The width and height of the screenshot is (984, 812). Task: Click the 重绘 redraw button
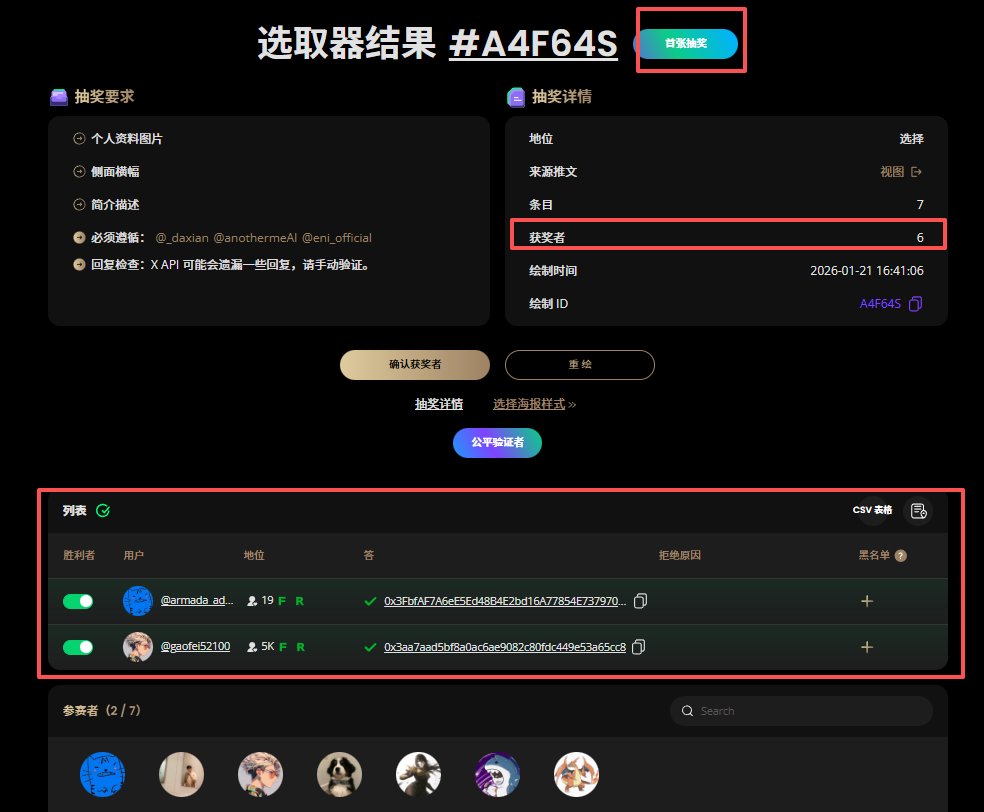tap(579, 365)
